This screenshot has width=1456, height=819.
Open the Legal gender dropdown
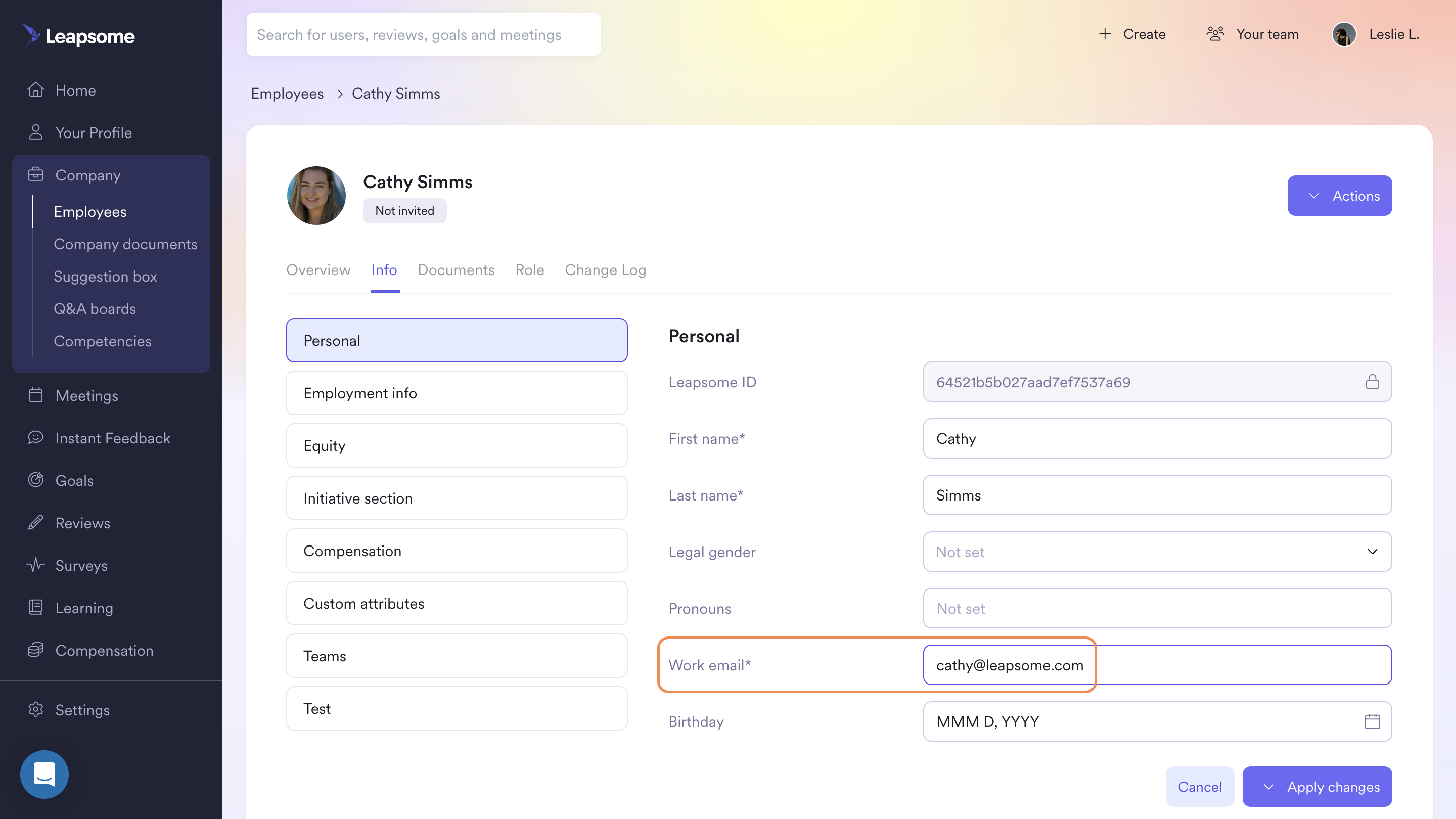click(1157, 552)
